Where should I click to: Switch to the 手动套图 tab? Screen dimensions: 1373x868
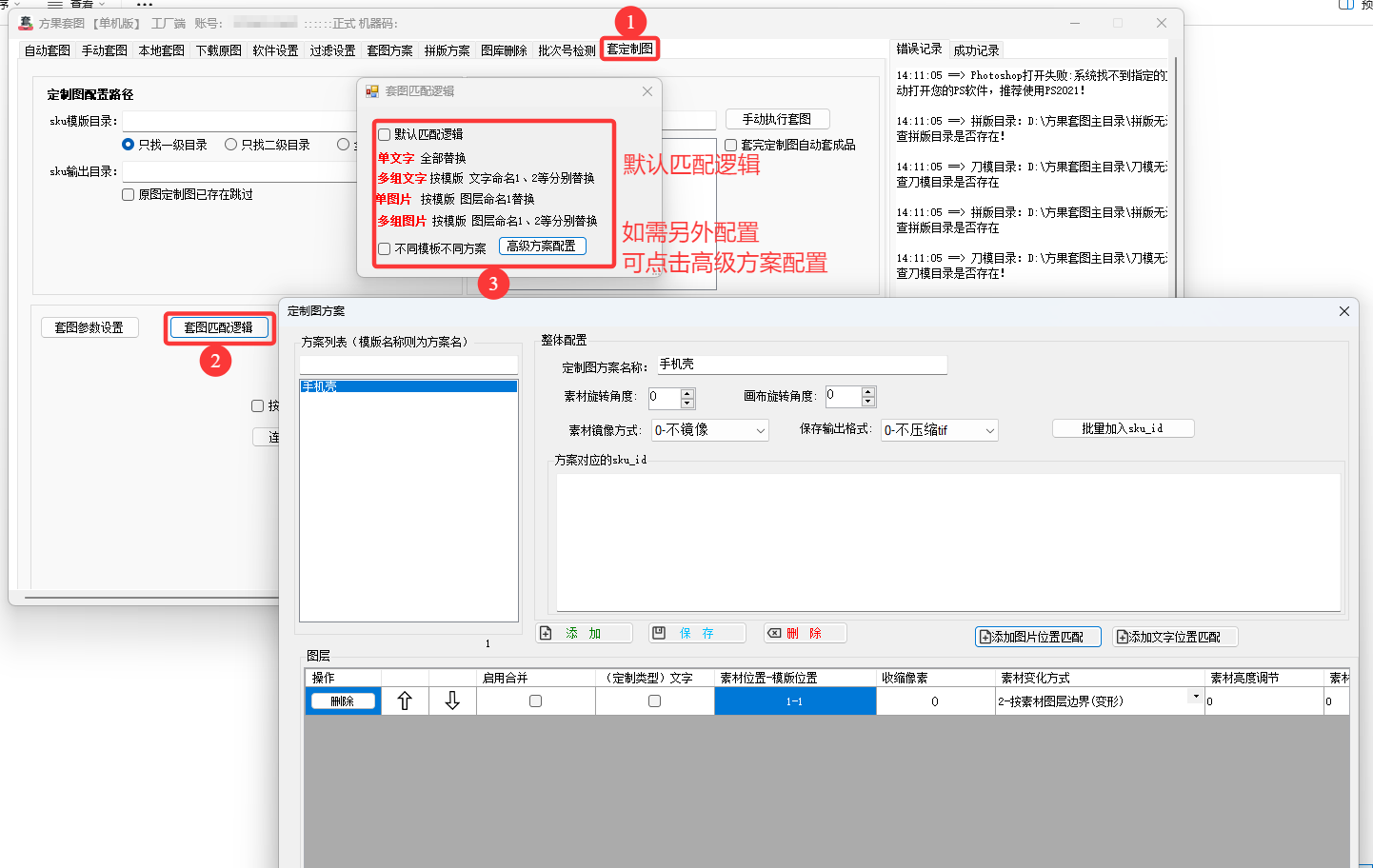point(104,50)
